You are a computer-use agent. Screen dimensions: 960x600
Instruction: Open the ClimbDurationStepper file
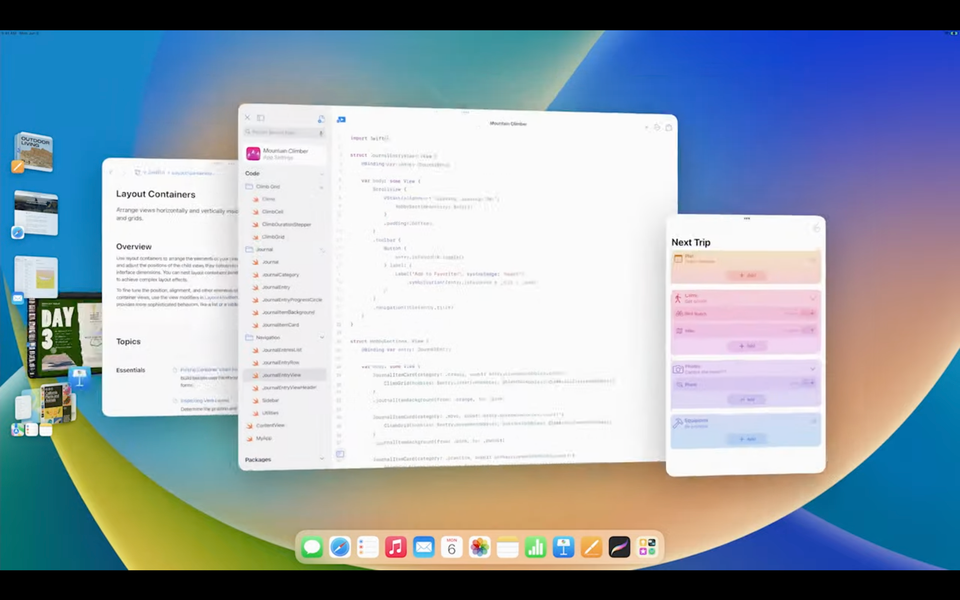[285, 224]
